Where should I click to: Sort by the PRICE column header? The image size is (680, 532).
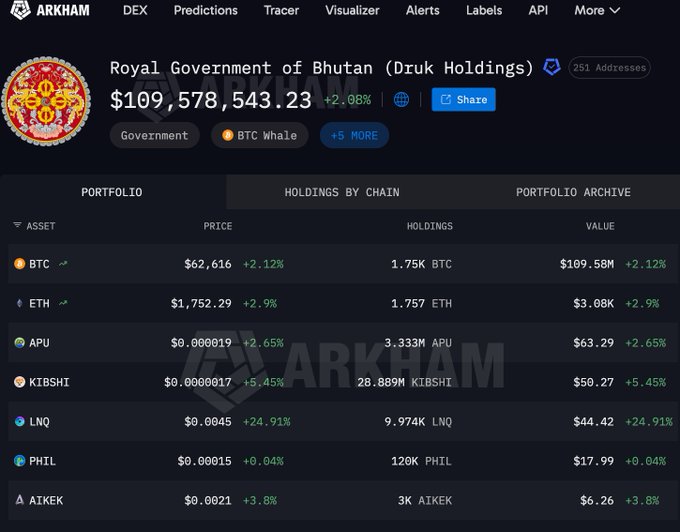[x=218, y=226]
